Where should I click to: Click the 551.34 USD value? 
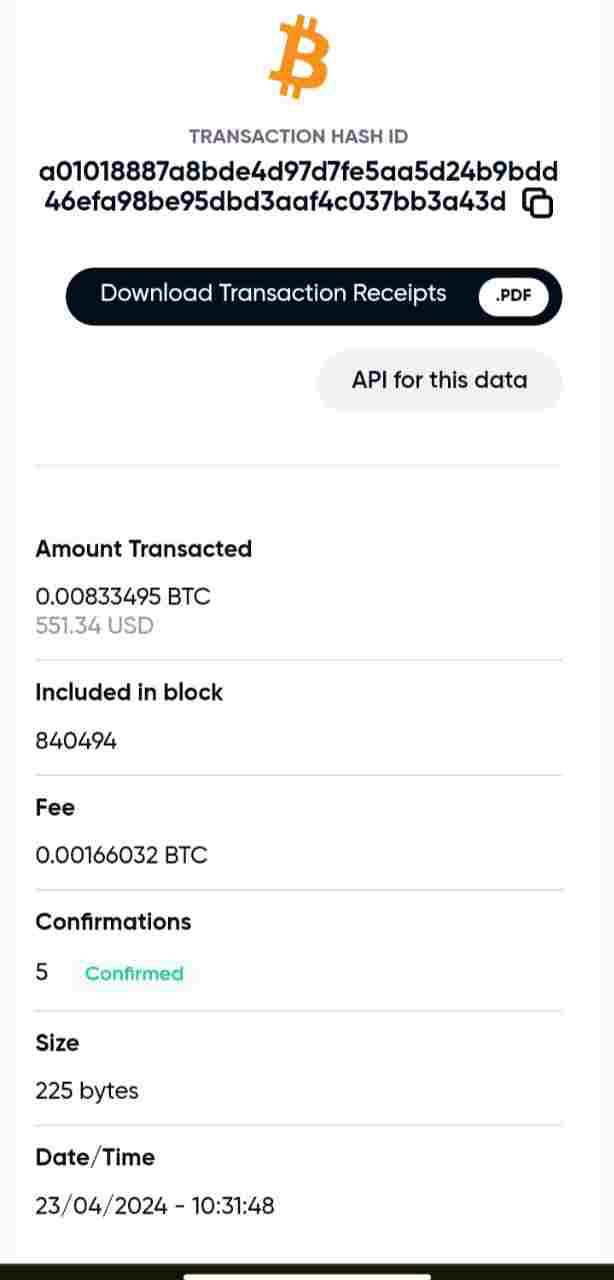pos(94,626)
